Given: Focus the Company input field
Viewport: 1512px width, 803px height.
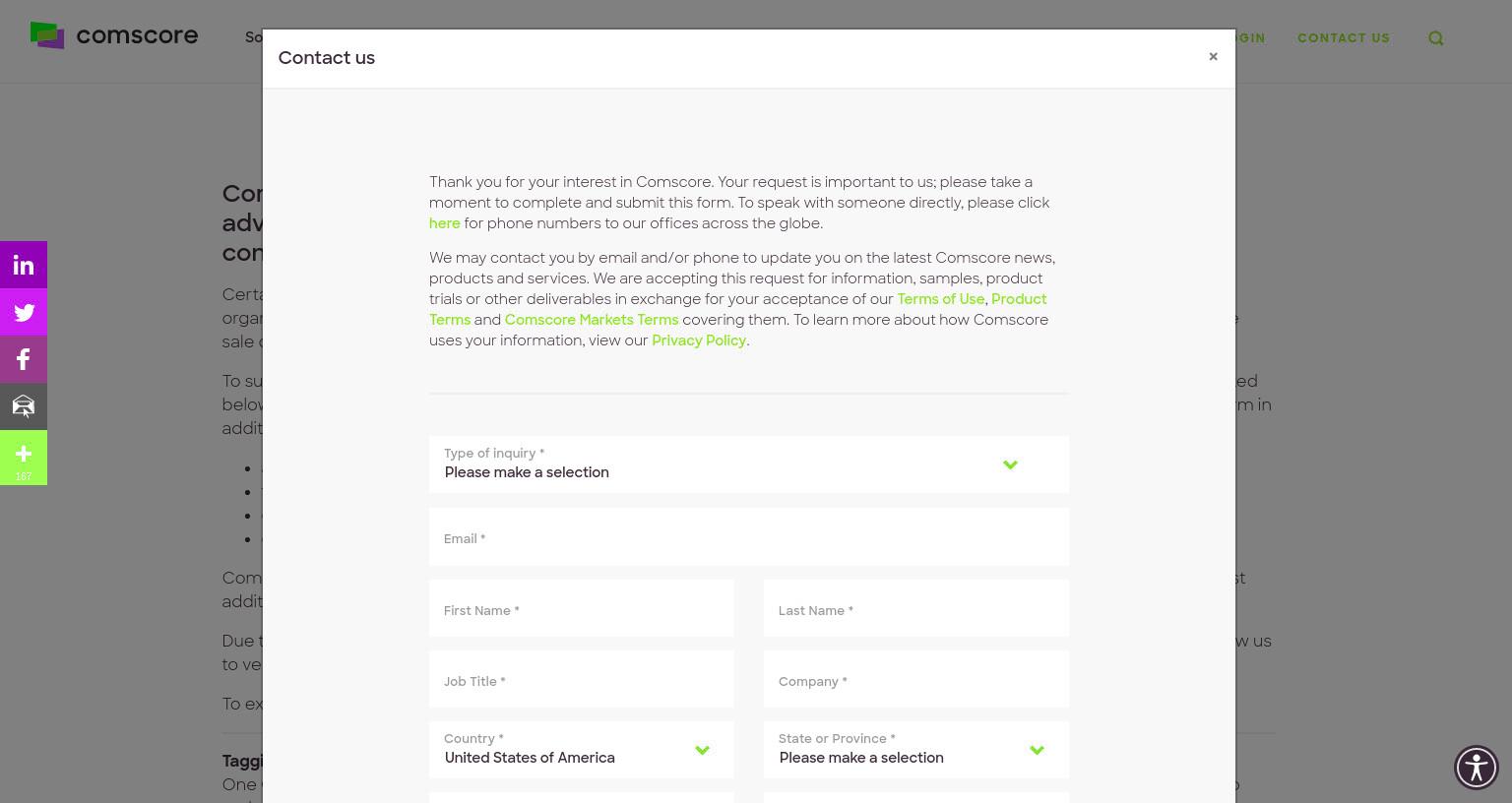Looking at the screenshot, I should (916, 679).
